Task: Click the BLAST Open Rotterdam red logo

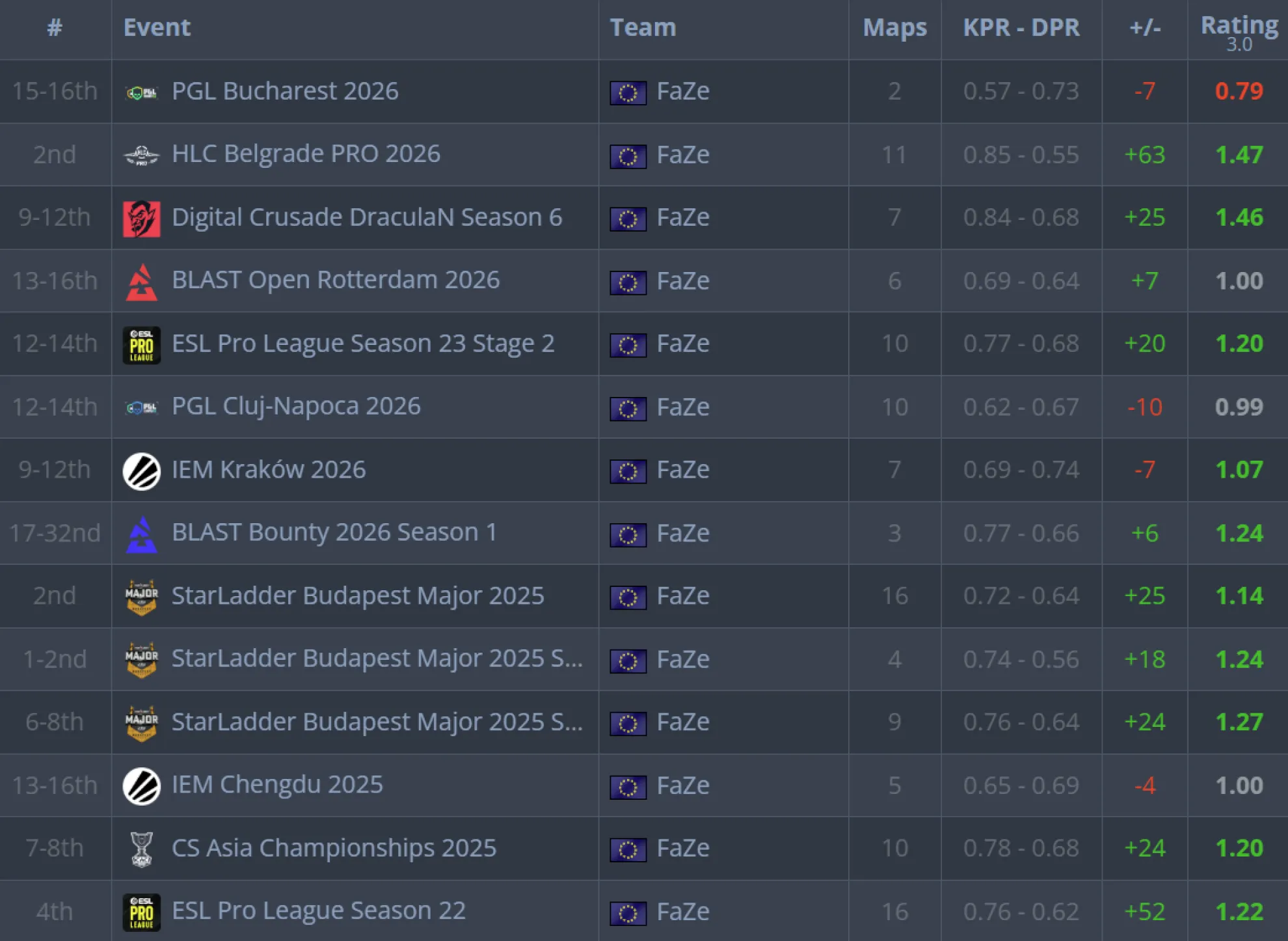Action: pos(141,282)
